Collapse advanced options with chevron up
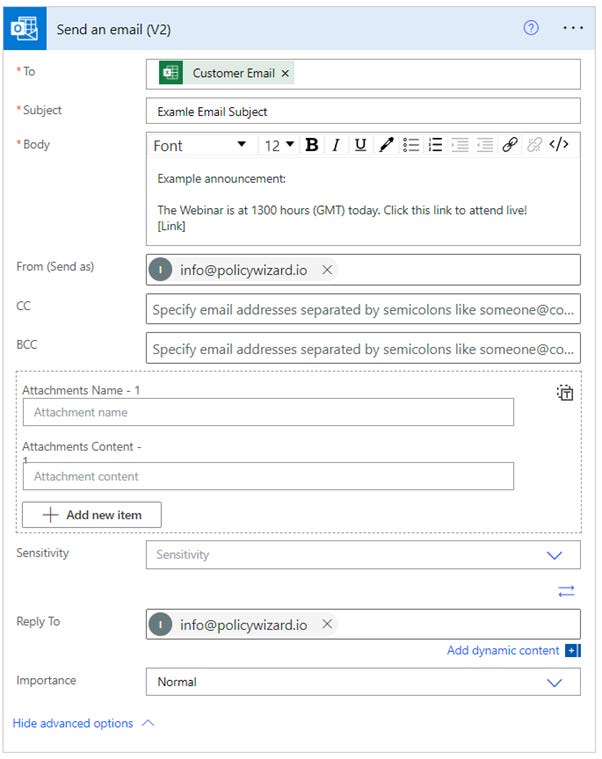The image size is (602, 759). click(x=149, y=725)
